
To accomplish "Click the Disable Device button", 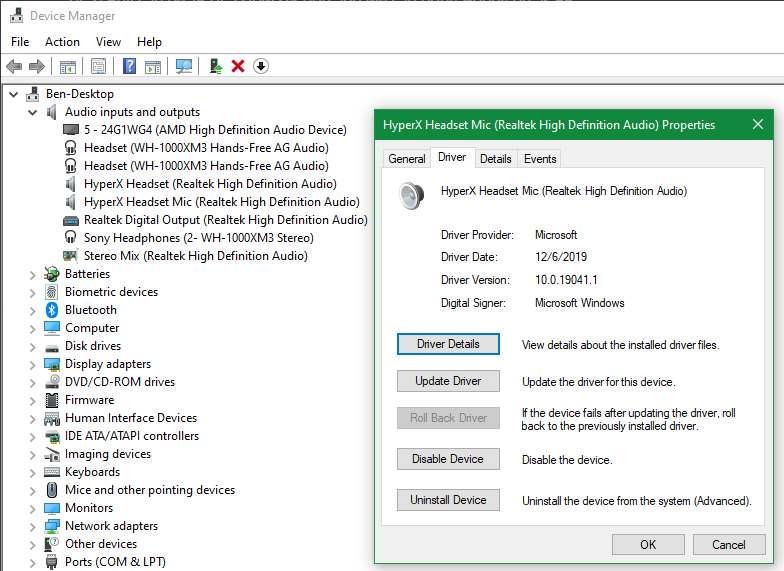I will (x=448, y=459).
